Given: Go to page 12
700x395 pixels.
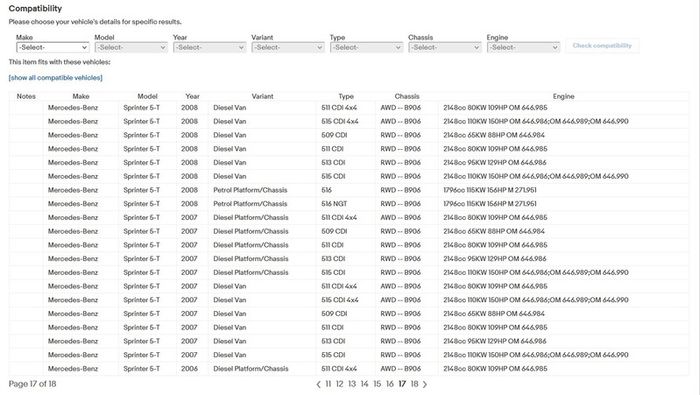Looking at the screenshot, I should pyautogui.click(x=340, y=384).
